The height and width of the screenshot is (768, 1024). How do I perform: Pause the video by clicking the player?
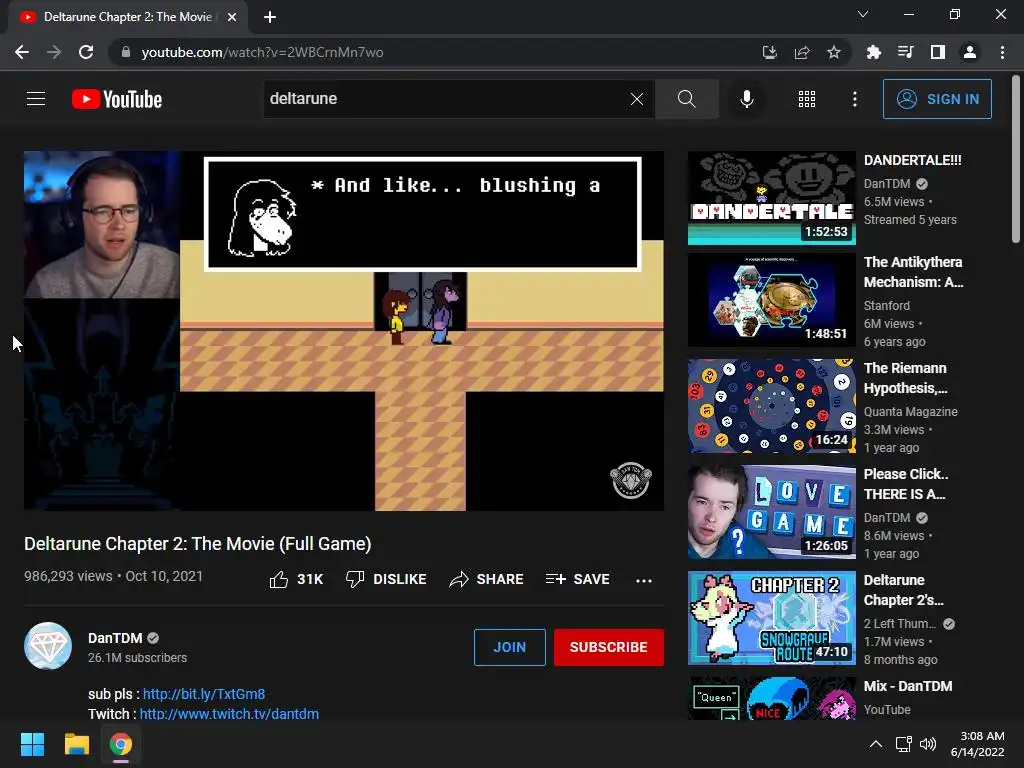point(344,330)
